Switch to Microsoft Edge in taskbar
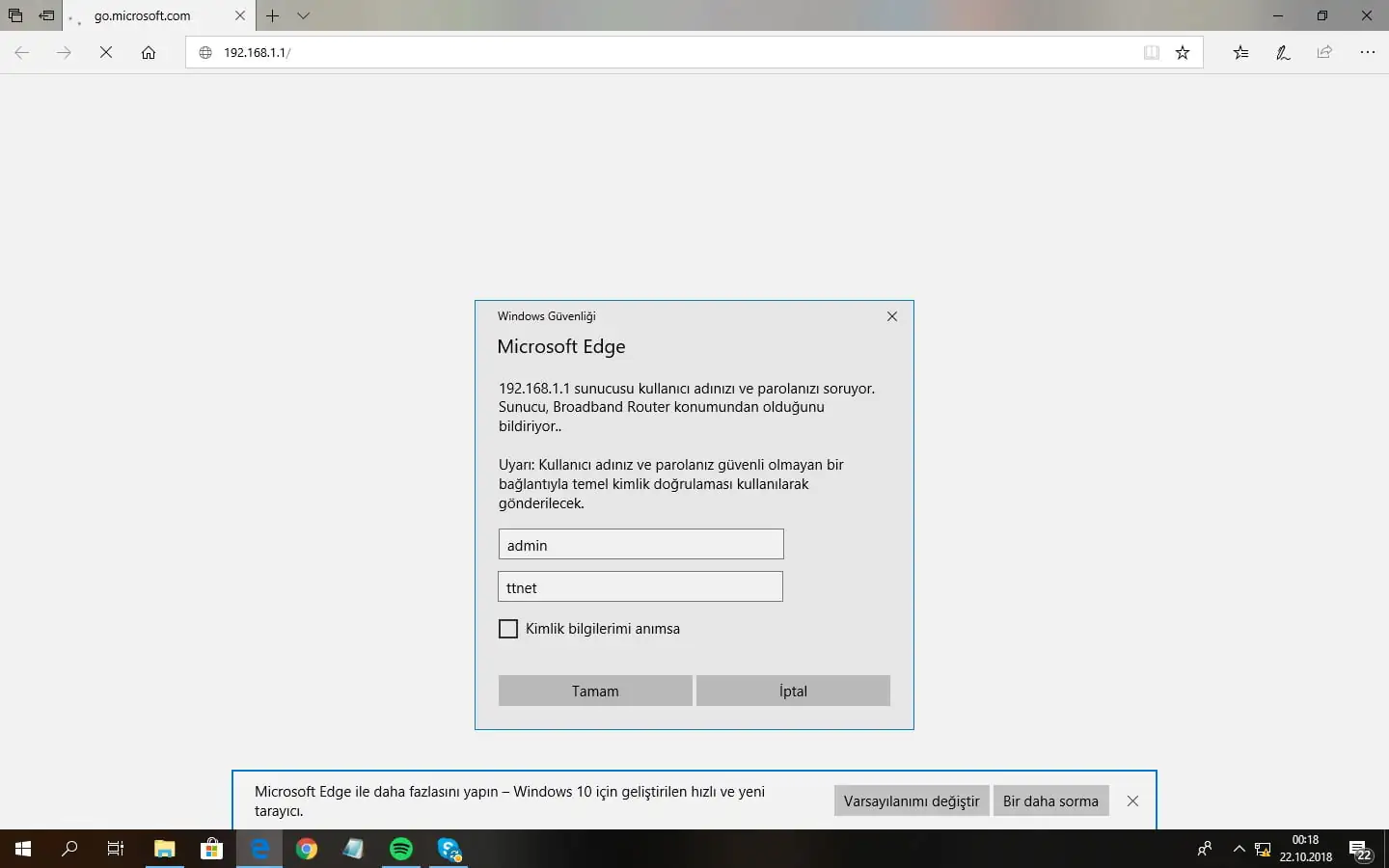The height and width of the screenshot is (868, 1389). [259, 849]
